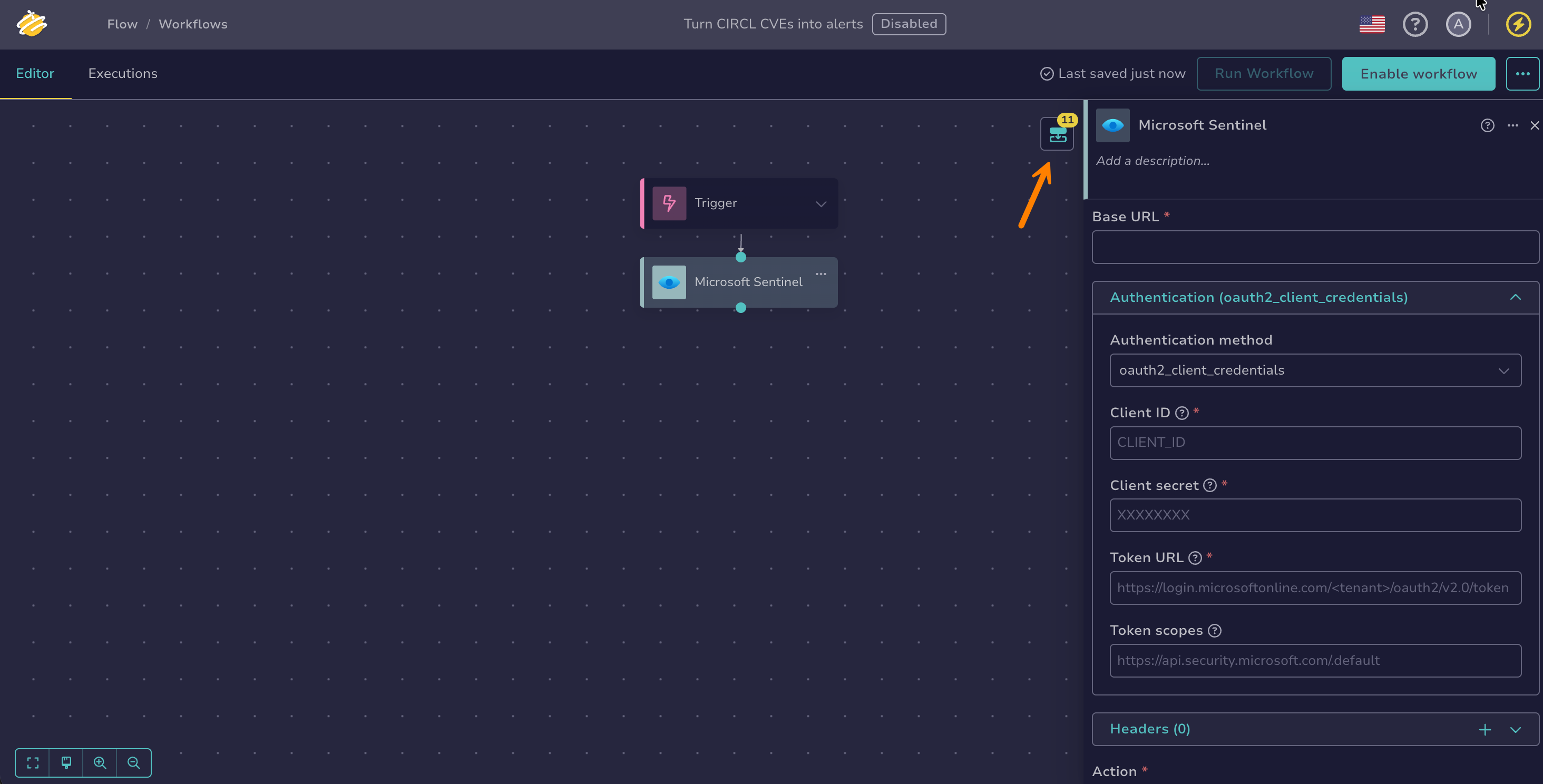Go to Workflows breadcrumb
1543x784 pixels.
click(193, 24)
